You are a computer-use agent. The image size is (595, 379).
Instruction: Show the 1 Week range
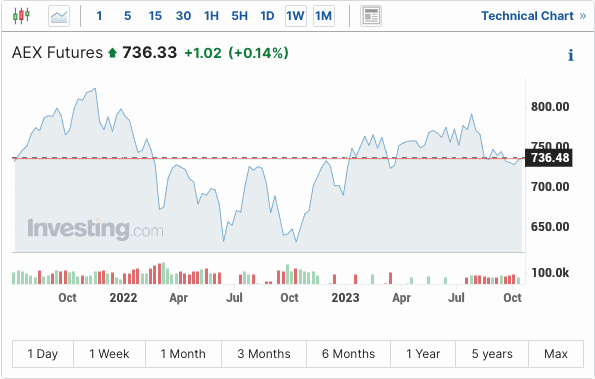pyautogui.click(x=109, y=354)
